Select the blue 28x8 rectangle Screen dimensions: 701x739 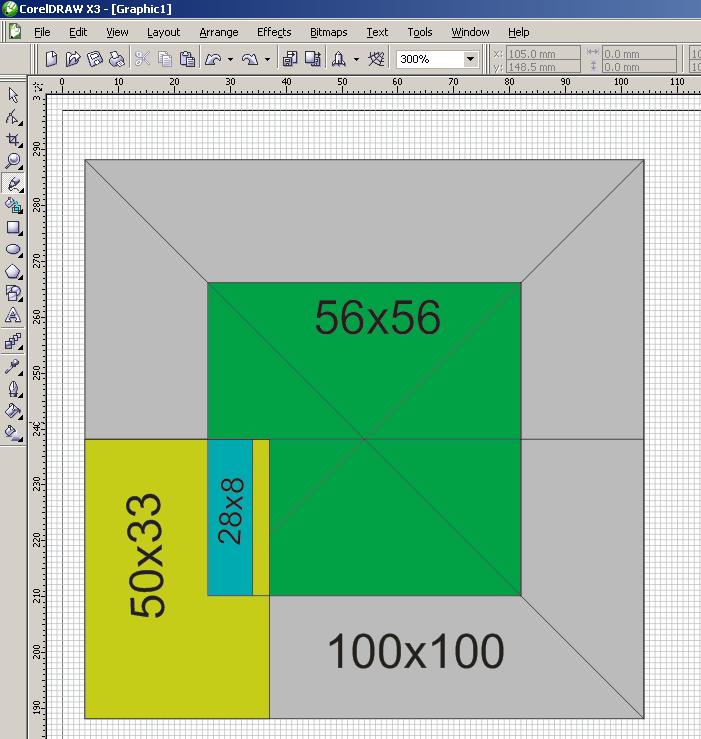[230, 517]
